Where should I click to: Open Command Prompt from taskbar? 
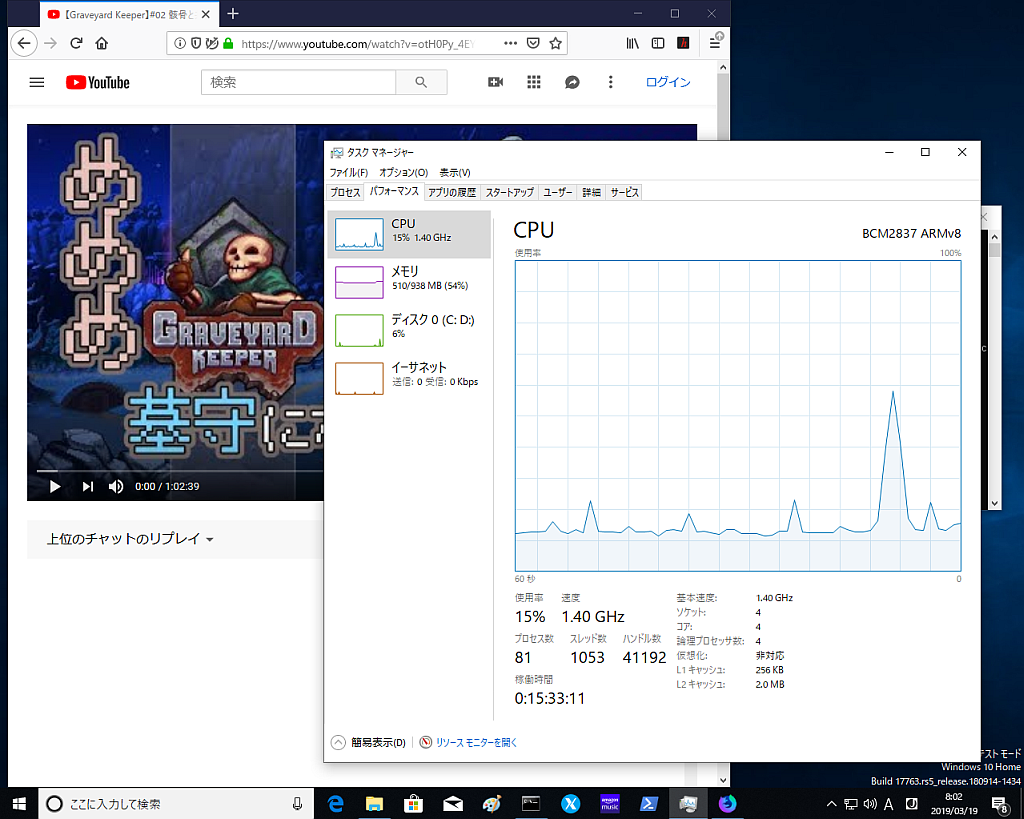click(x=531, y=804)
